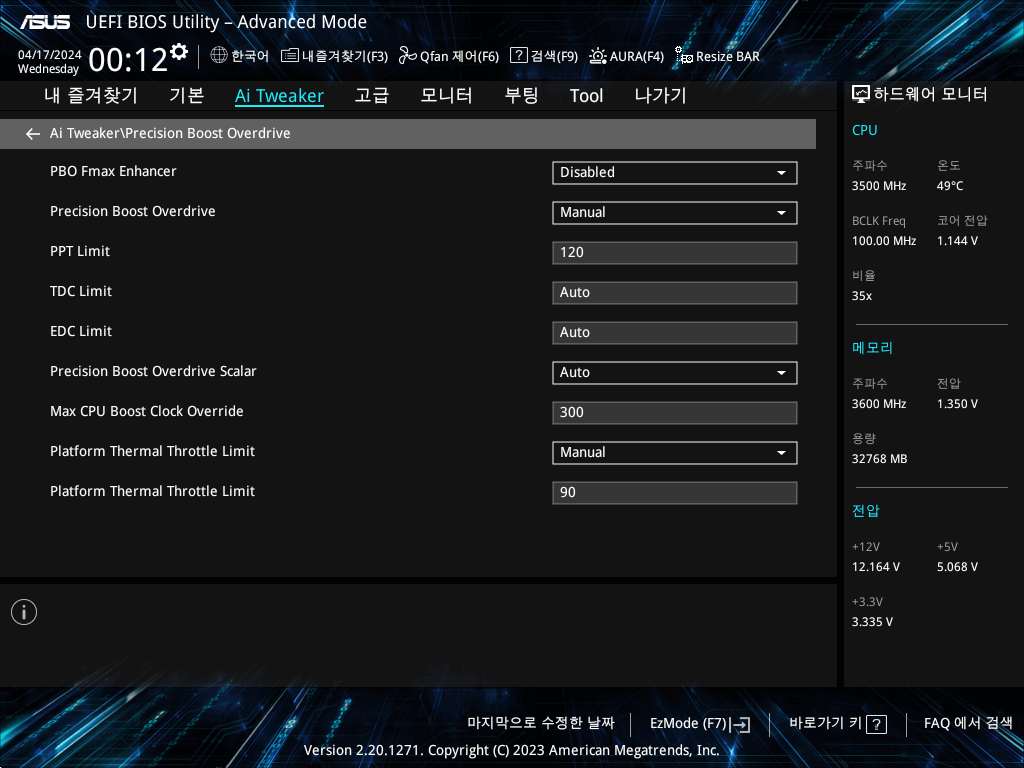The height and width of the screenshot is (768, 1024).
Task: Click the memory frequency 3600 MHz
Action: pos(878,404)
